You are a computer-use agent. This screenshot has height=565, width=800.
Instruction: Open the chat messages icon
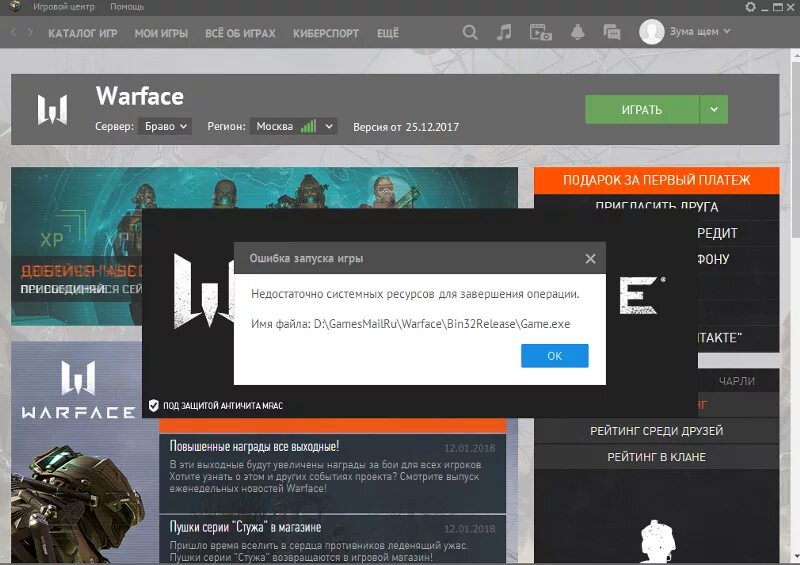[x=612, y=32]
